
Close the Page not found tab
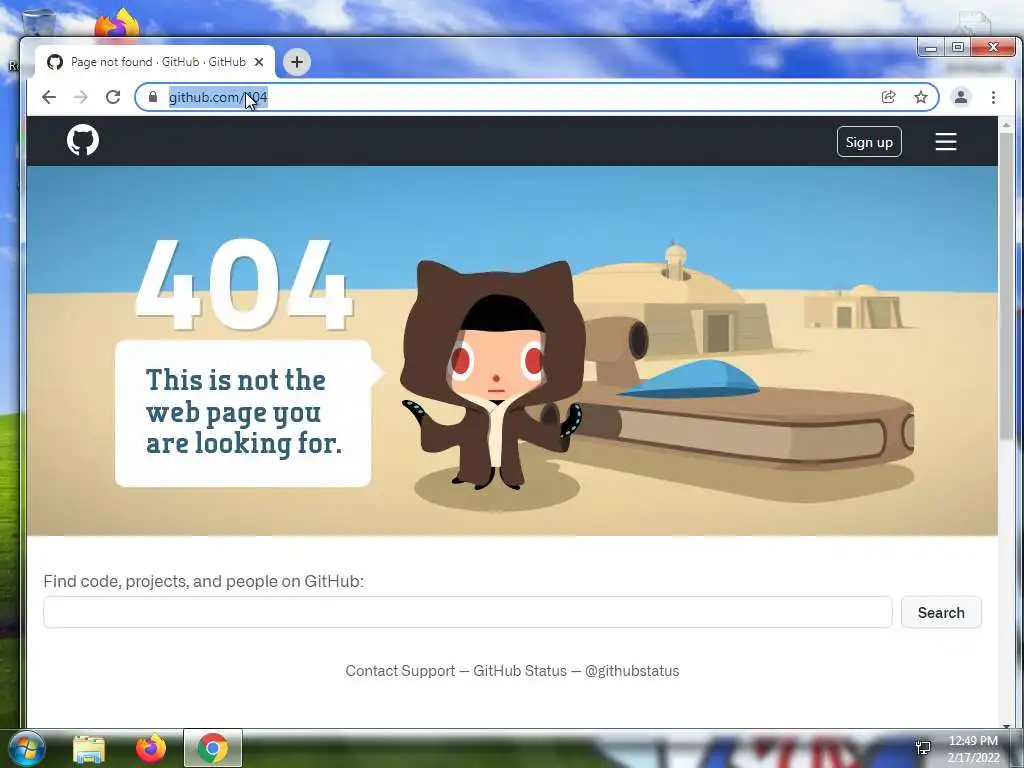tap(259, 62)
